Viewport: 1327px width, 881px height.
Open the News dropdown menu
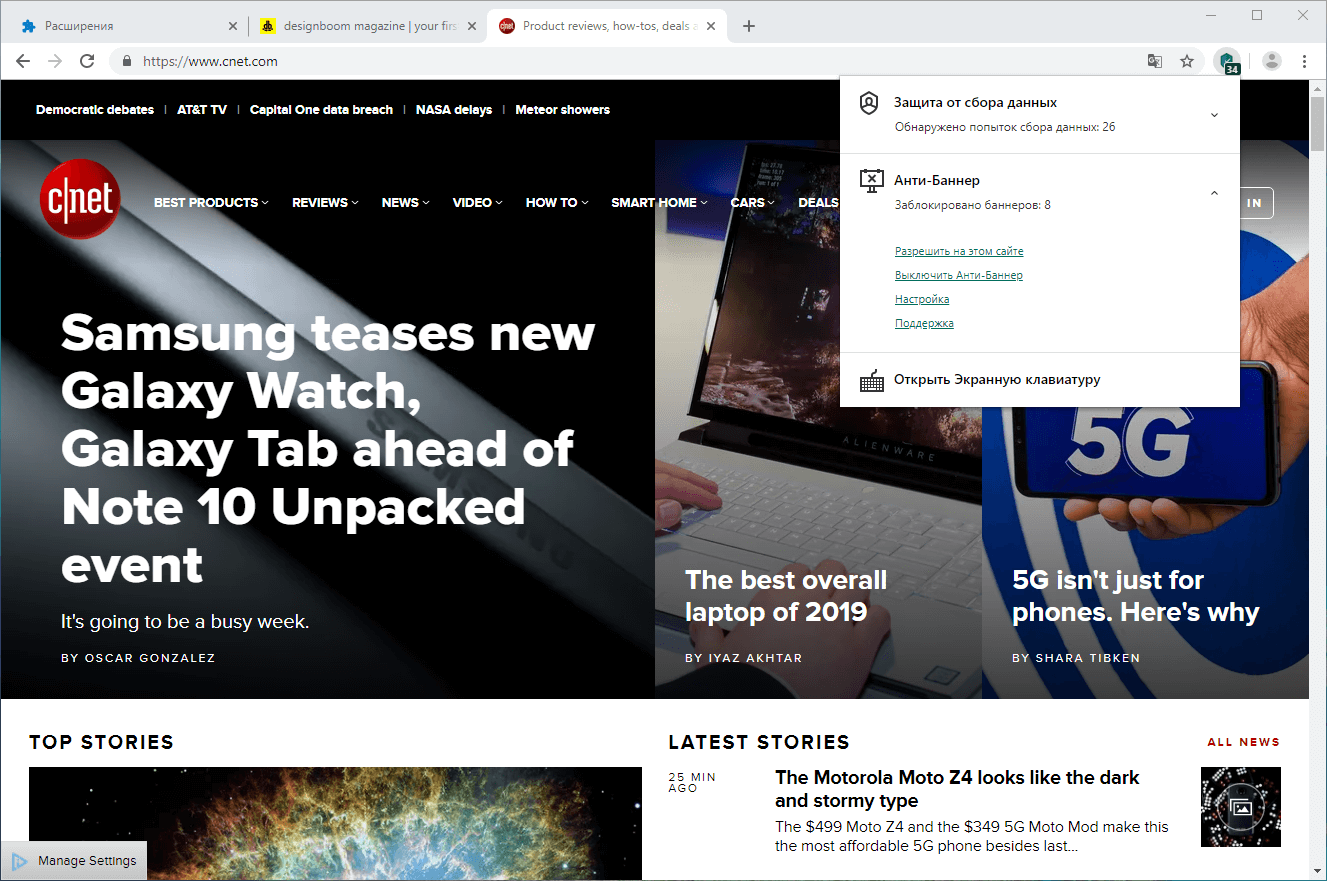click(405, 203)
